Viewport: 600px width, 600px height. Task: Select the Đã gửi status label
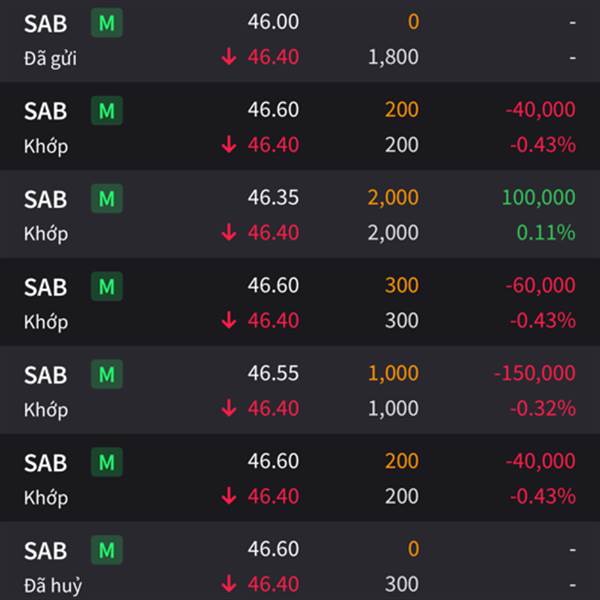pos(50,59)
